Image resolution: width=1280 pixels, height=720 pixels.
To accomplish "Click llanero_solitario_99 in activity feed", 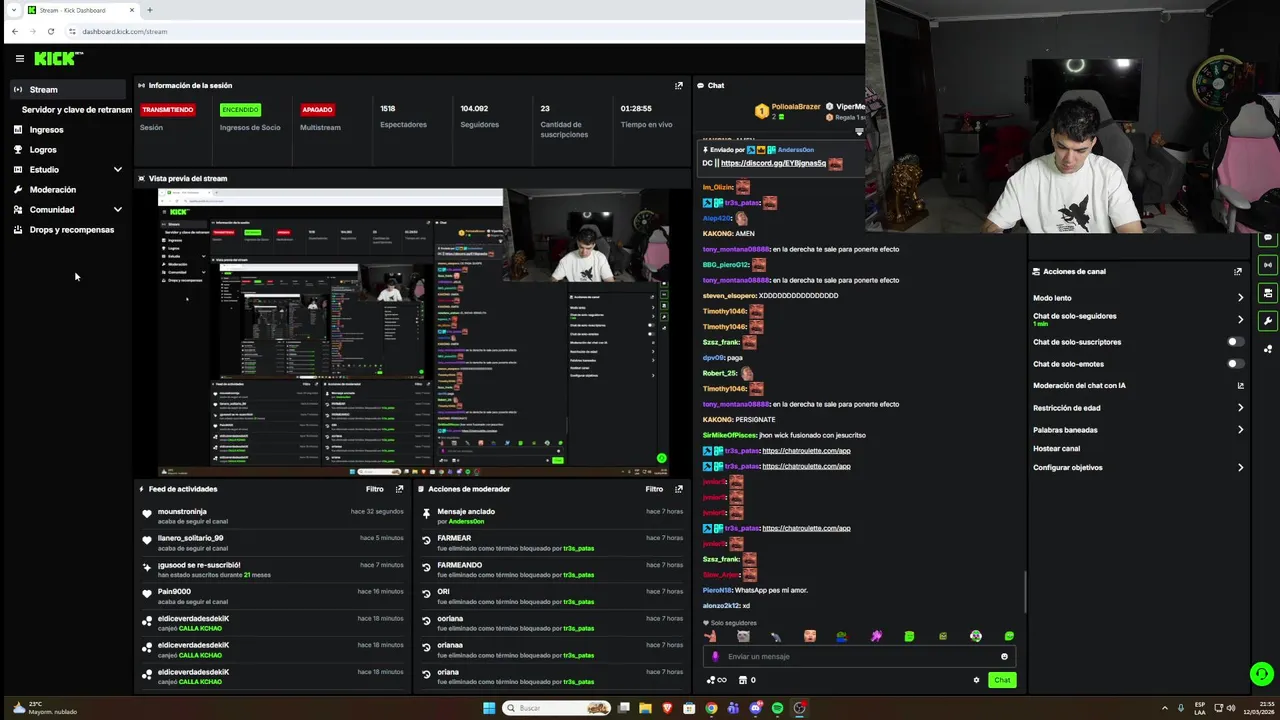I will click(x=190, y=538).
